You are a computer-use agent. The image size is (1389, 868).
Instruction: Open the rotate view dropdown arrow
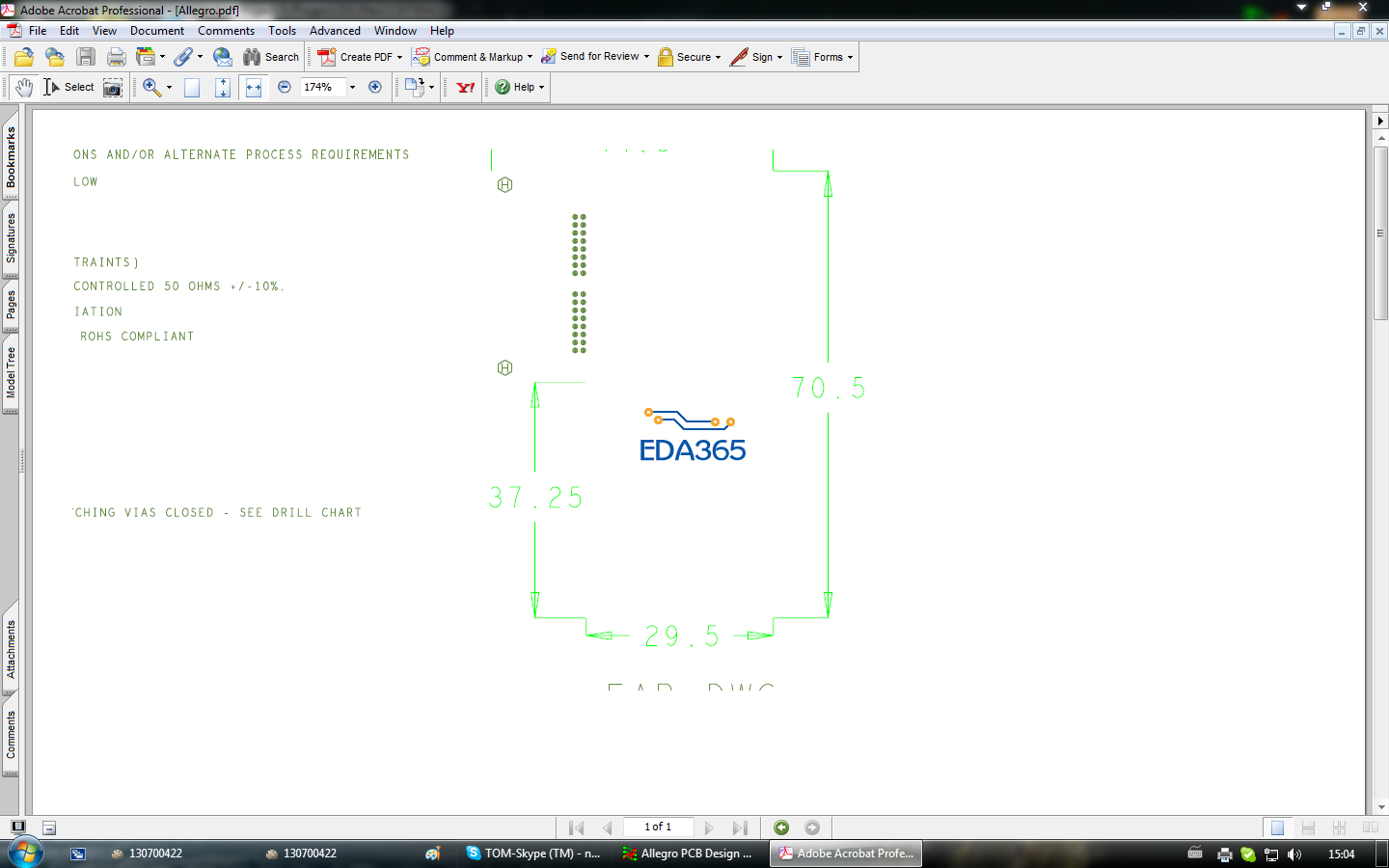pos(431,87)
